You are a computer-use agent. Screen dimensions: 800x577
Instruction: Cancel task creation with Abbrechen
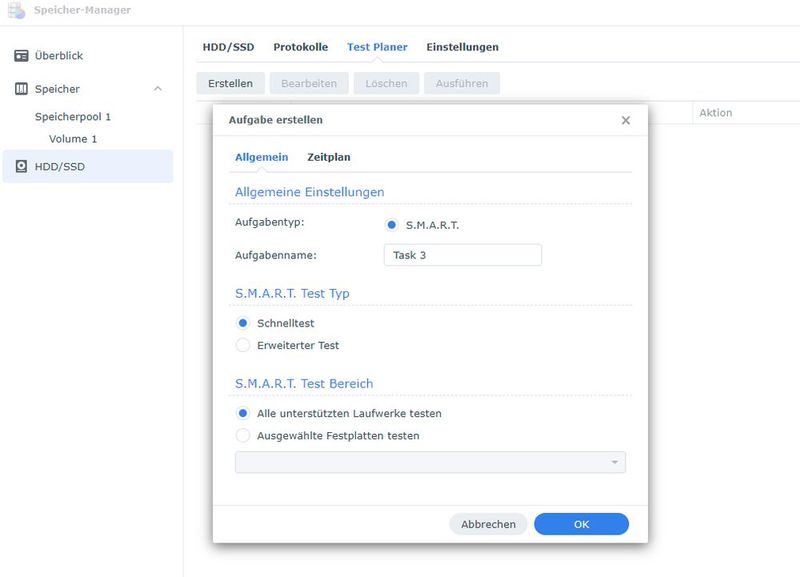pyautogui.click(x=489, y=523)
